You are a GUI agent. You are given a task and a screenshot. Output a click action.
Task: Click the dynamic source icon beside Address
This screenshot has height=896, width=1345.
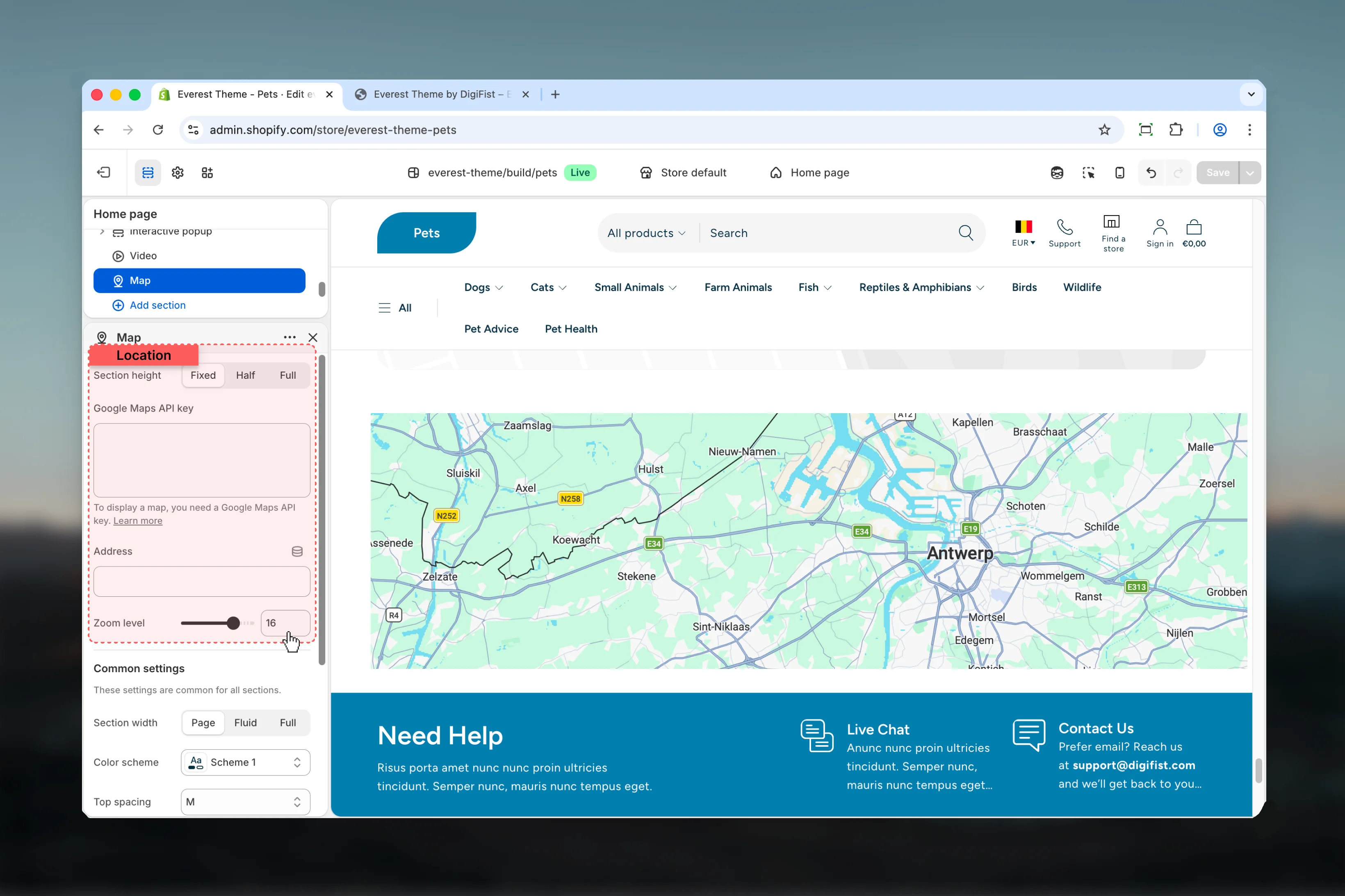tap(297, 551)
